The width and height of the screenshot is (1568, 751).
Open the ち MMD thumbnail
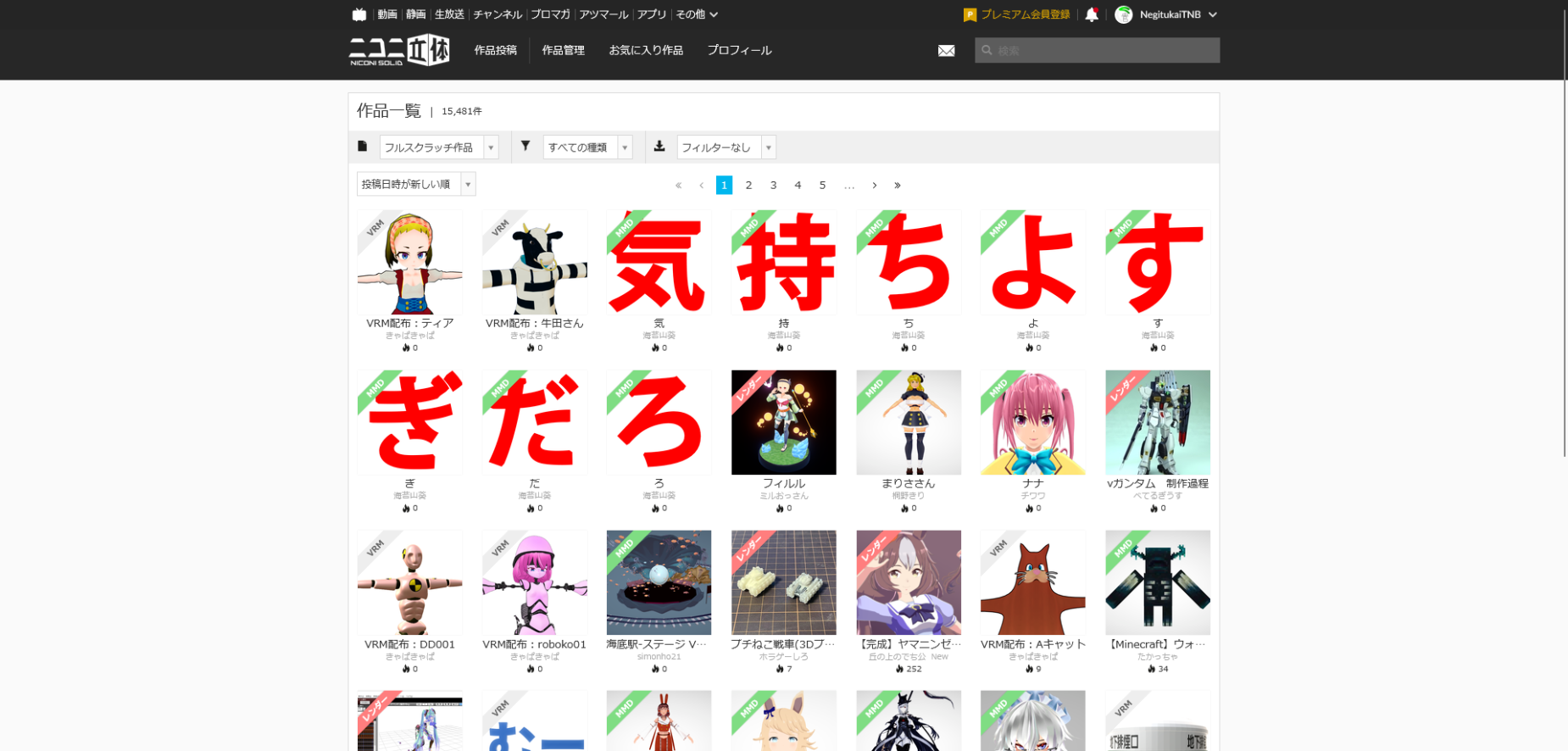coord(909,263)
